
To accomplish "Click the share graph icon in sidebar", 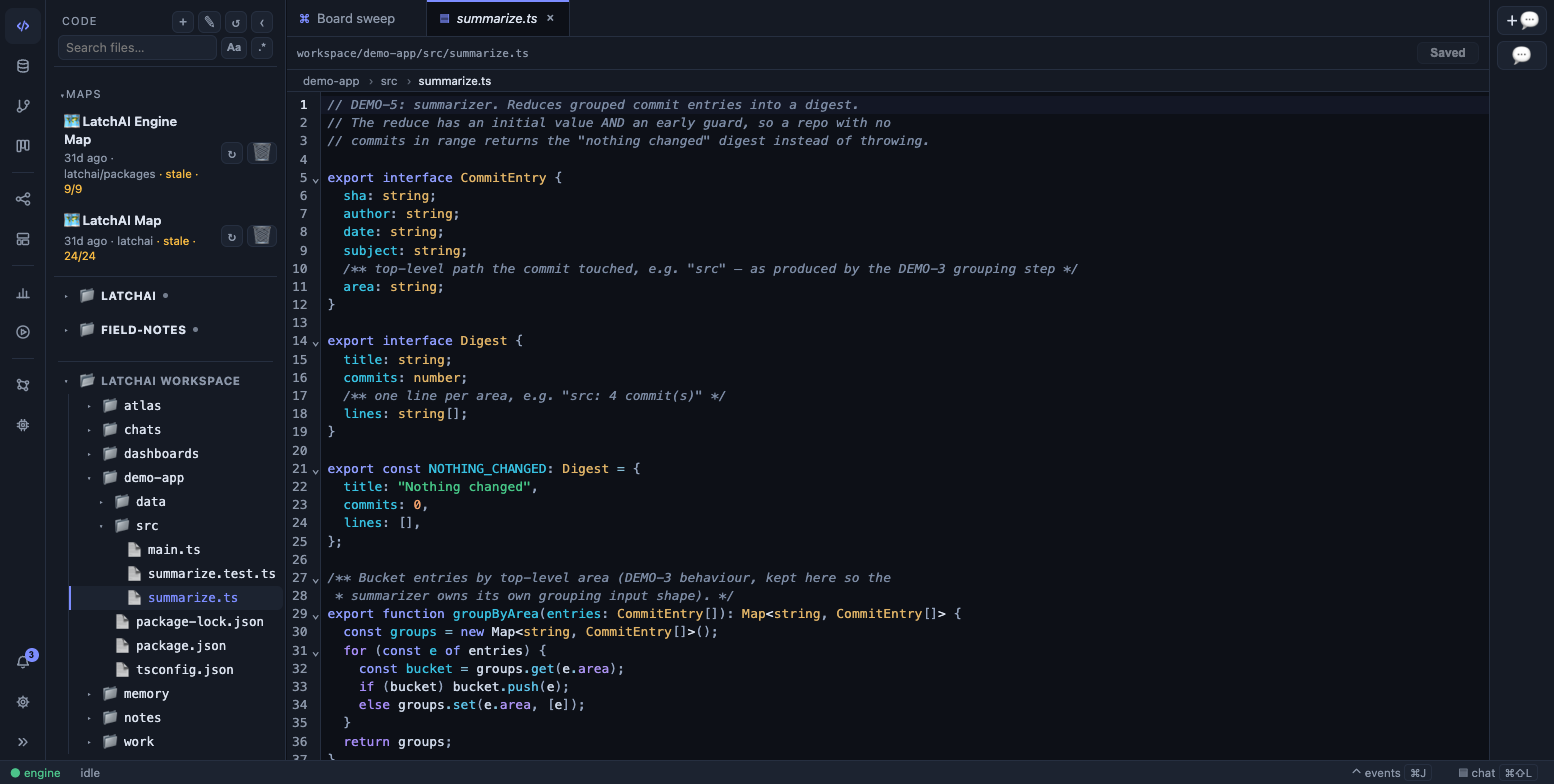I will [23, 199].
